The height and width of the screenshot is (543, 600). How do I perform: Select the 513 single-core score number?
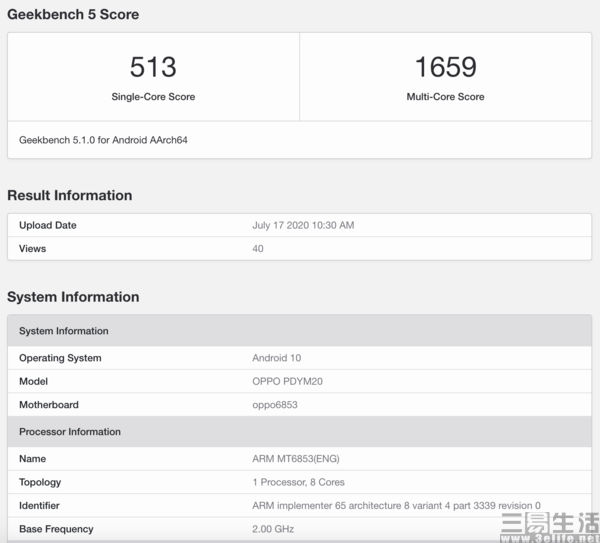coord(153,68)
